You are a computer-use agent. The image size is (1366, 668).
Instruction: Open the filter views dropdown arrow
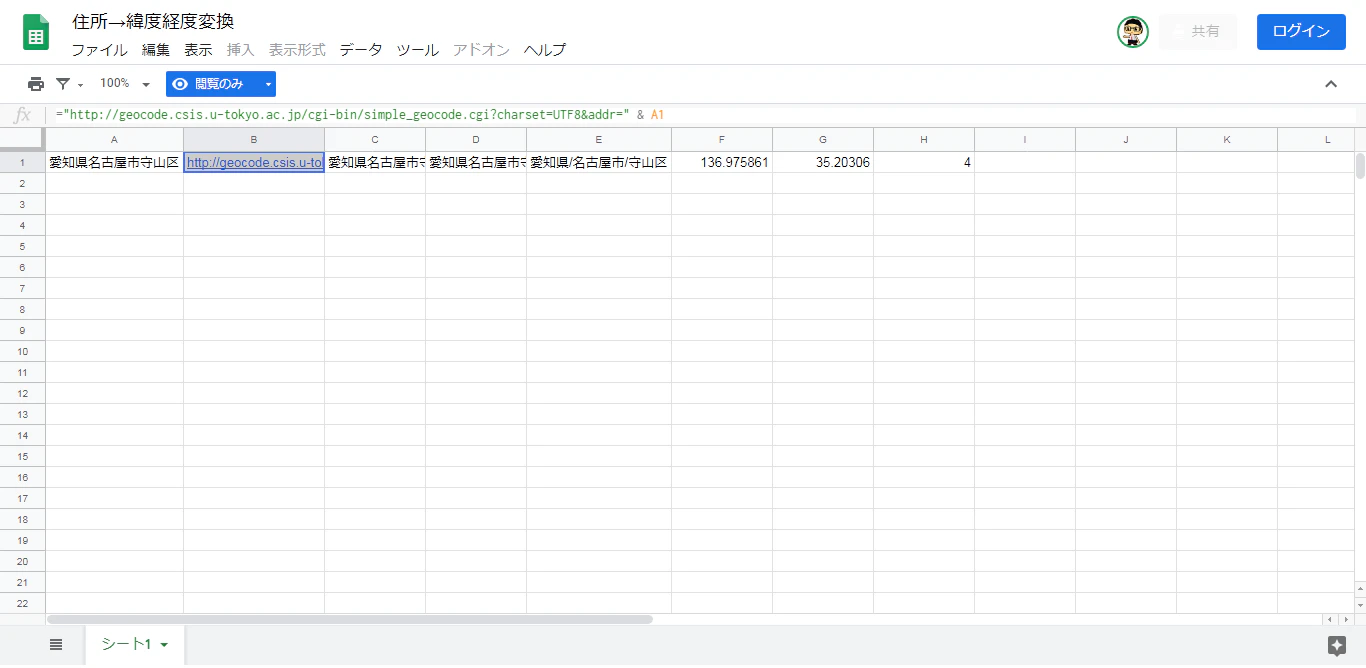point(80,85)
